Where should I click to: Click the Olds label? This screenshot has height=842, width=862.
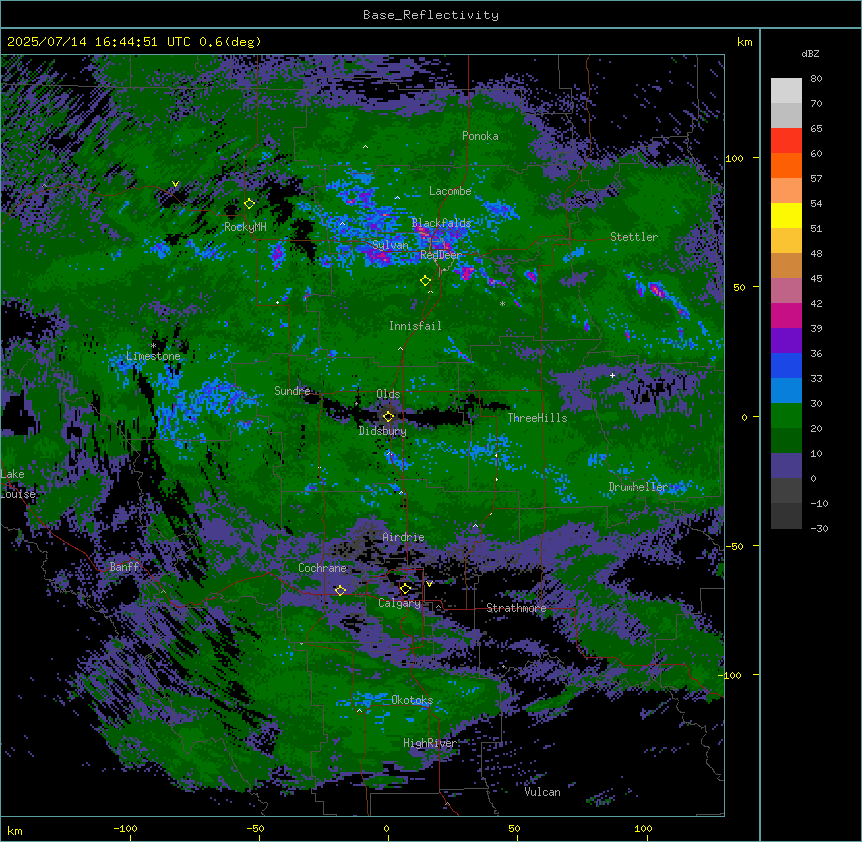pos(388,394)
